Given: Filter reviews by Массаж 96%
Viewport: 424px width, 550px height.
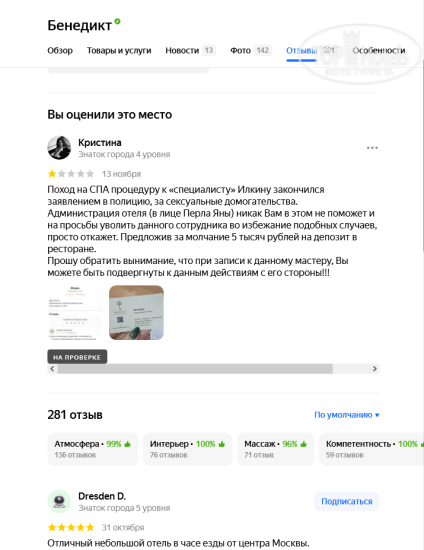Looking at the screenshot, I should [x=276, y=449].
